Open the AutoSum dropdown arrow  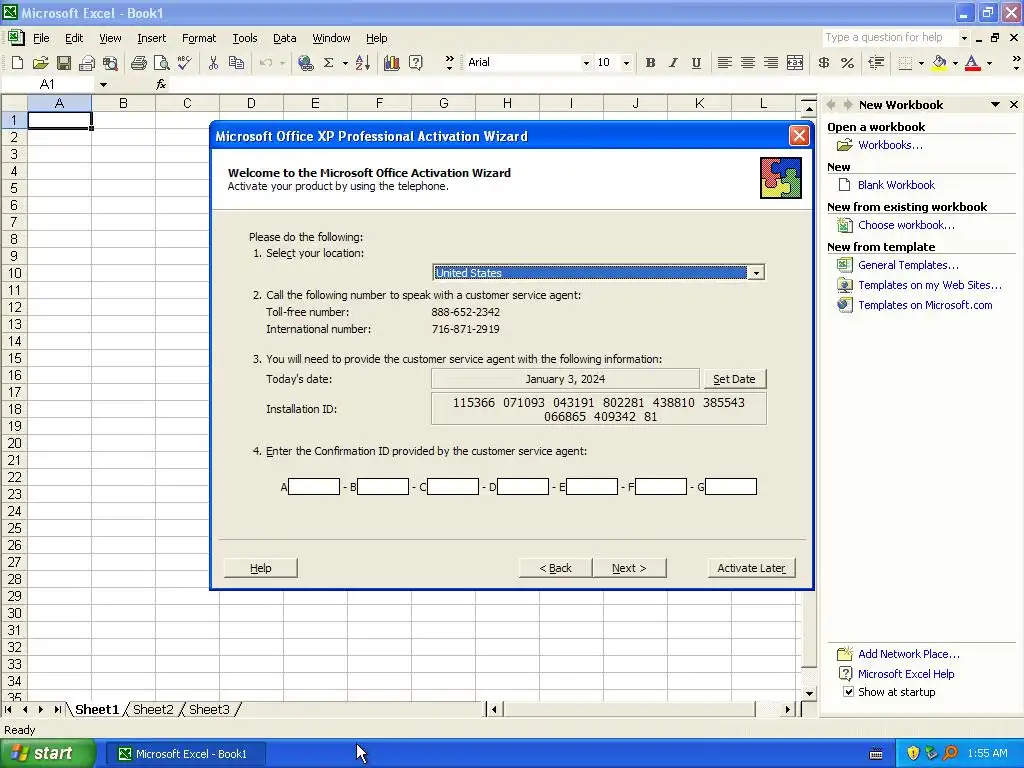[345, 63]
